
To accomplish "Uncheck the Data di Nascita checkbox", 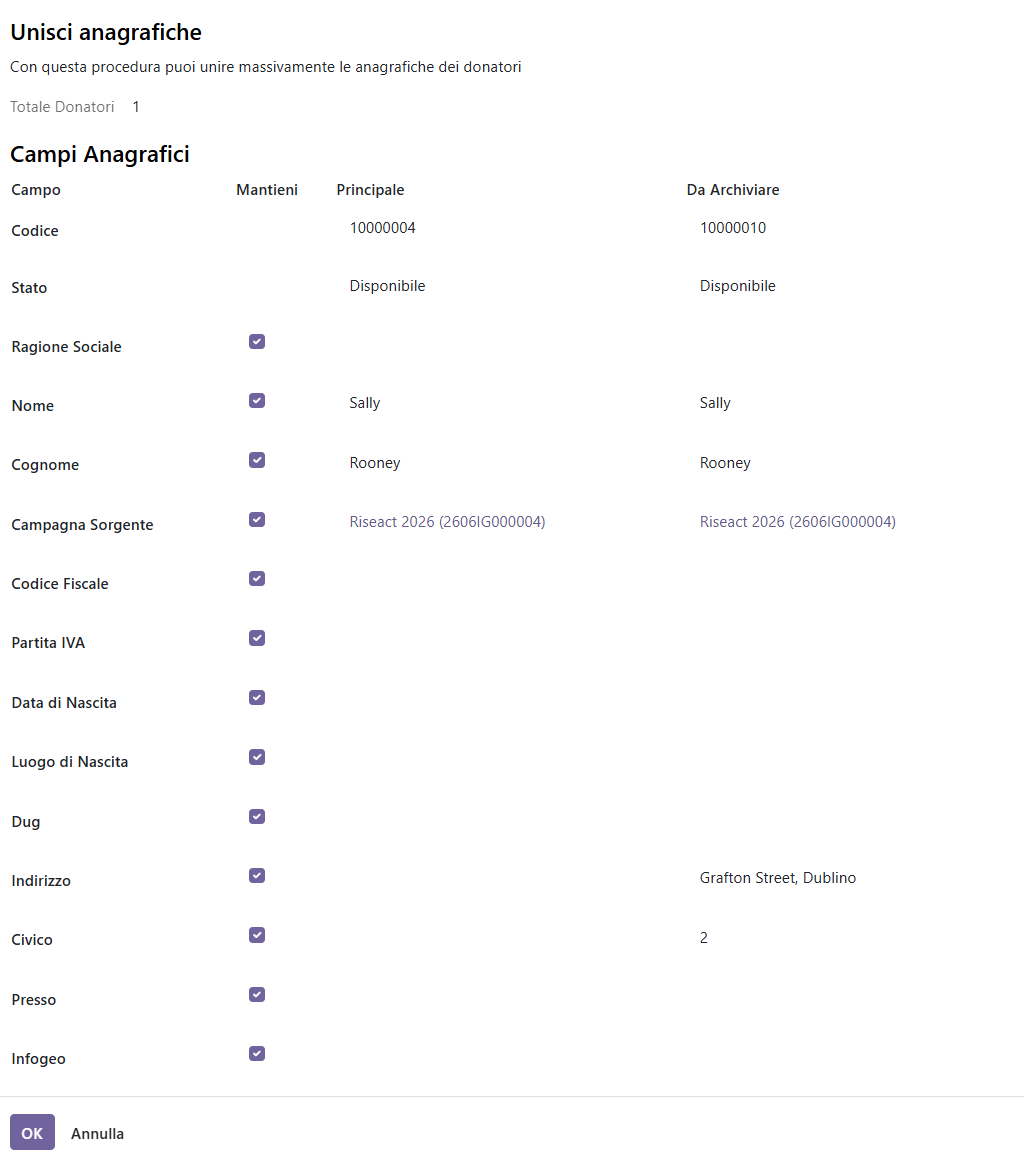I will pos(257,697).
